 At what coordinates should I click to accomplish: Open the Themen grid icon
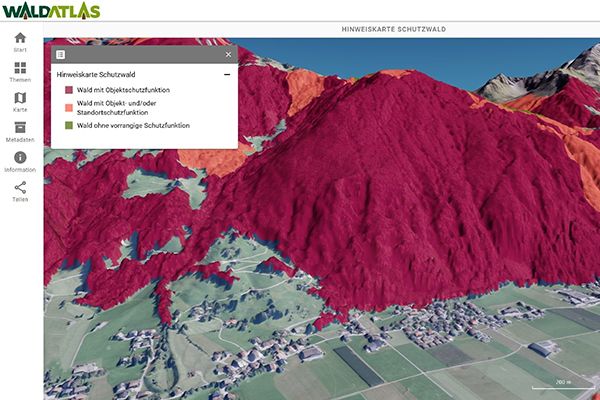(20, 69)
